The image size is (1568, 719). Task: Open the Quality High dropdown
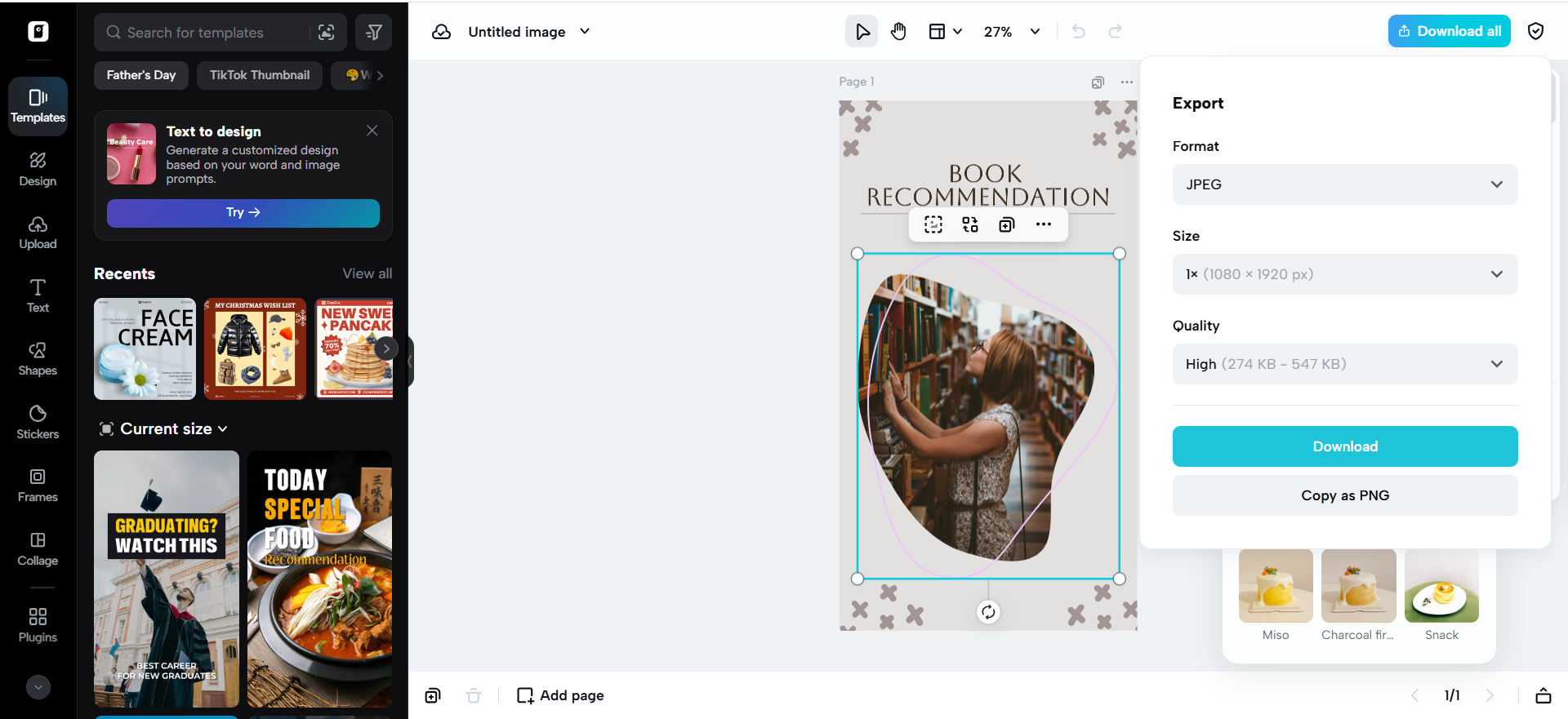point(1345,364)
